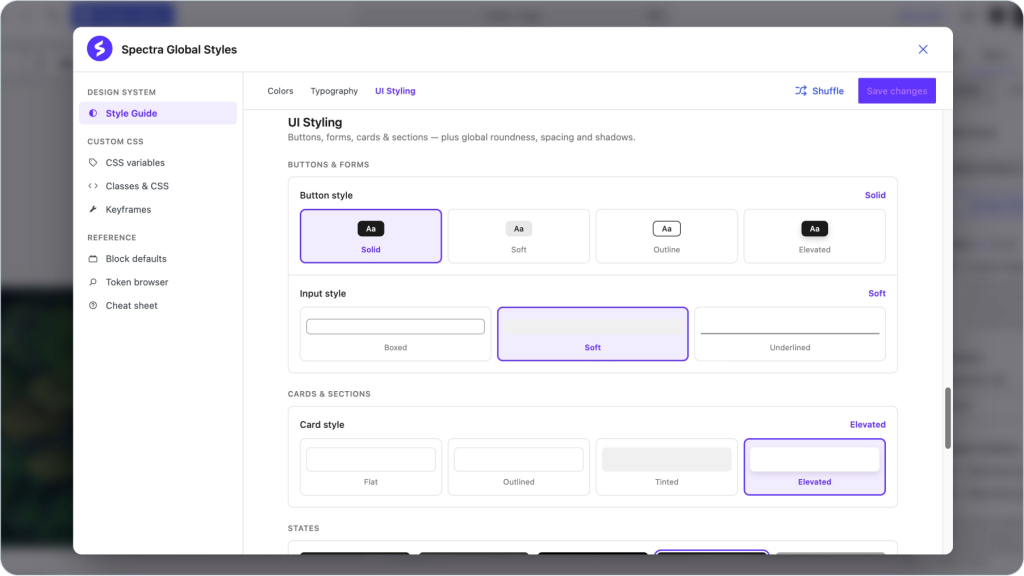The width and height of the screenshot is (1024, 576).
Task: Click the Cheat sheet help icon
Action: [93, 306]
